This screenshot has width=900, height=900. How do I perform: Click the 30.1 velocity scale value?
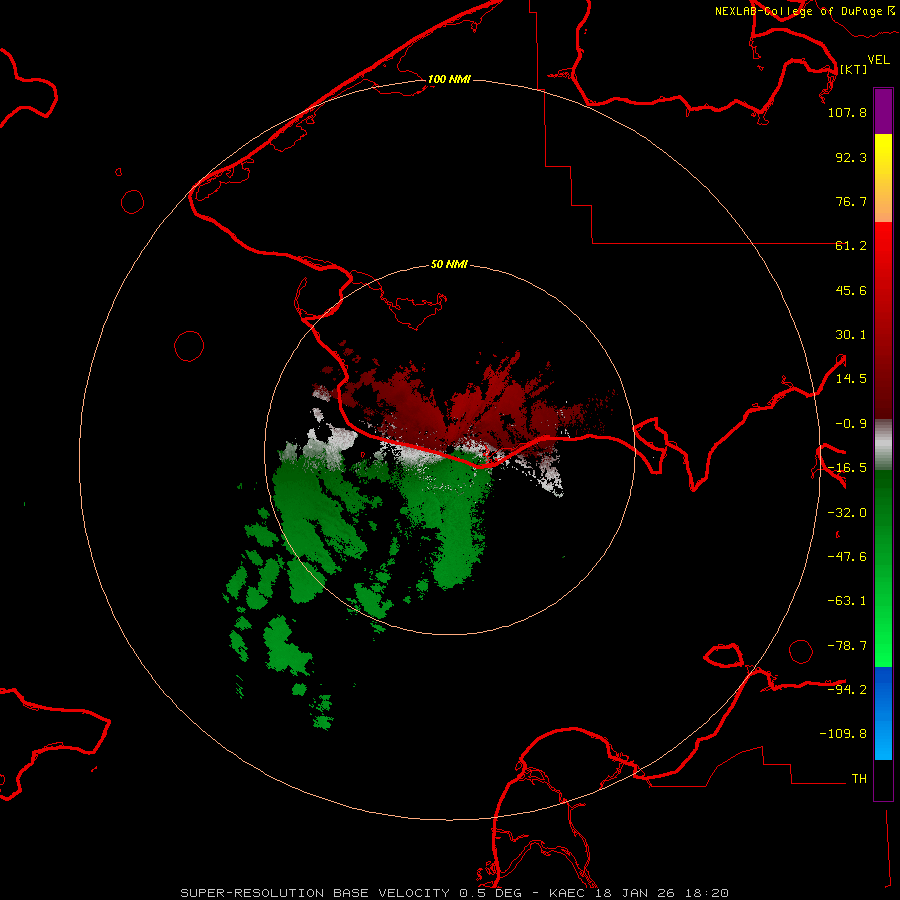(851, 335)
